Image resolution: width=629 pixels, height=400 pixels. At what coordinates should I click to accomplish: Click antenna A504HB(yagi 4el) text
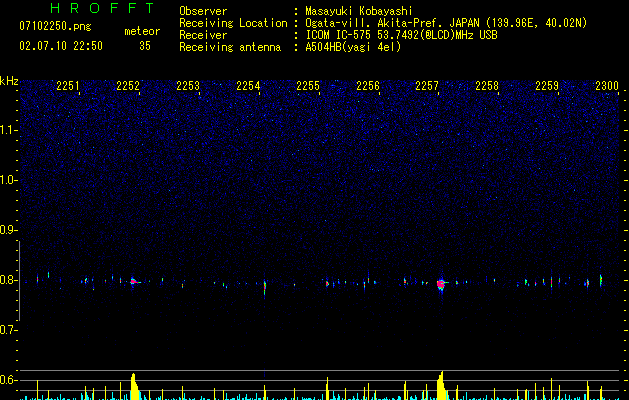click(x=353, y=47)
